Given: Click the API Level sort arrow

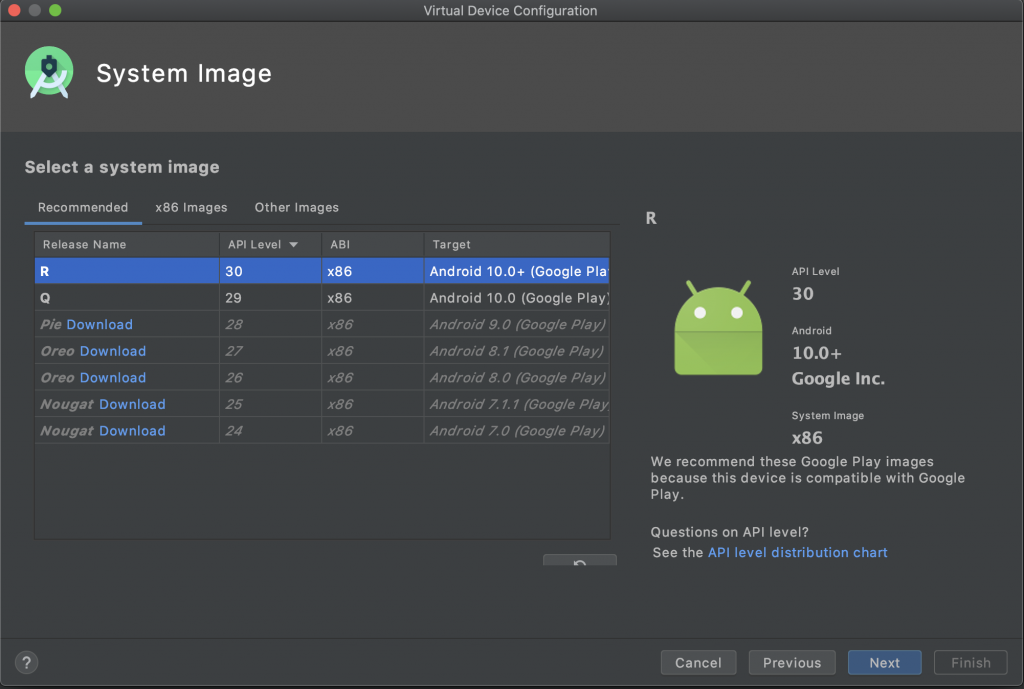Looking at the screenshot, I should [293, 245].
